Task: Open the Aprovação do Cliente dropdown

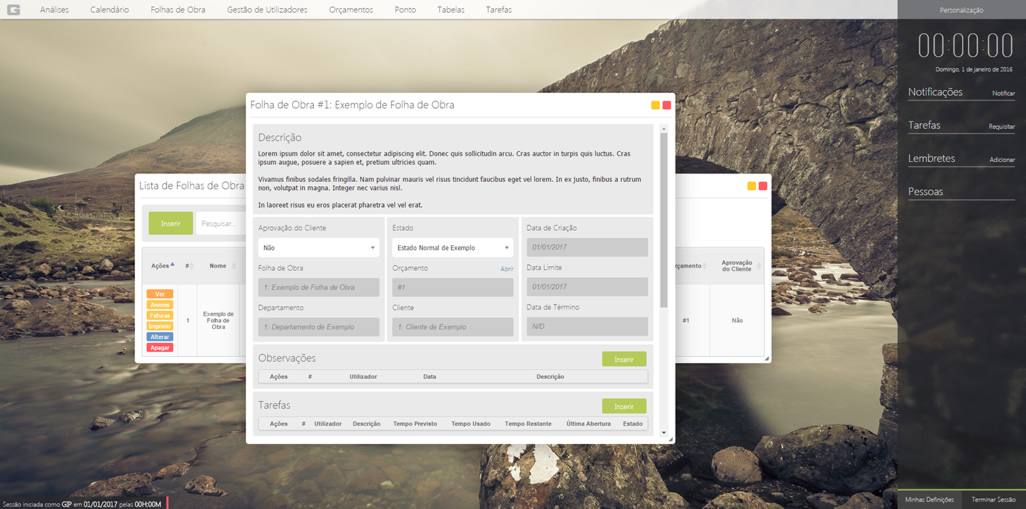Action: click(x=318, y=248)
